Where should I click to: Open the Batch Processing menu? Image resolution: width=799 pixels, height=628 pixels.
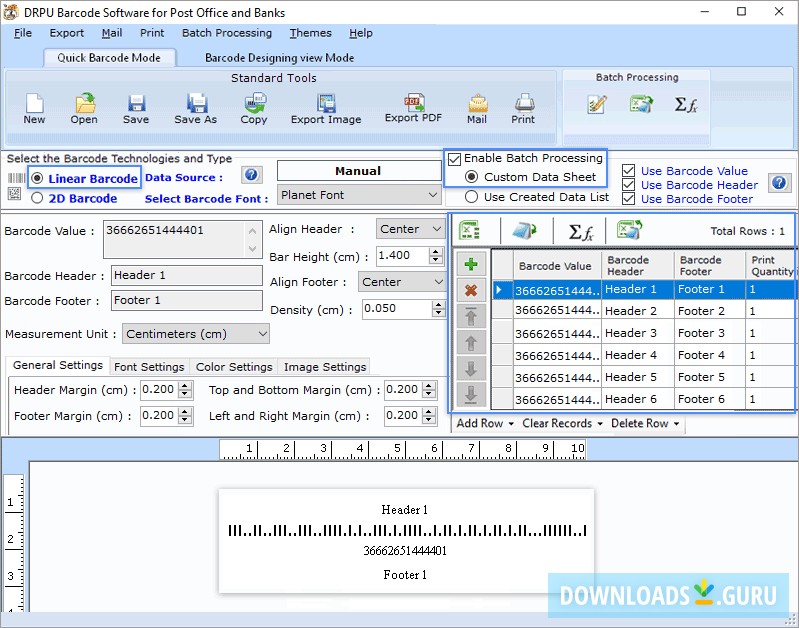click(x=227, y=33)
